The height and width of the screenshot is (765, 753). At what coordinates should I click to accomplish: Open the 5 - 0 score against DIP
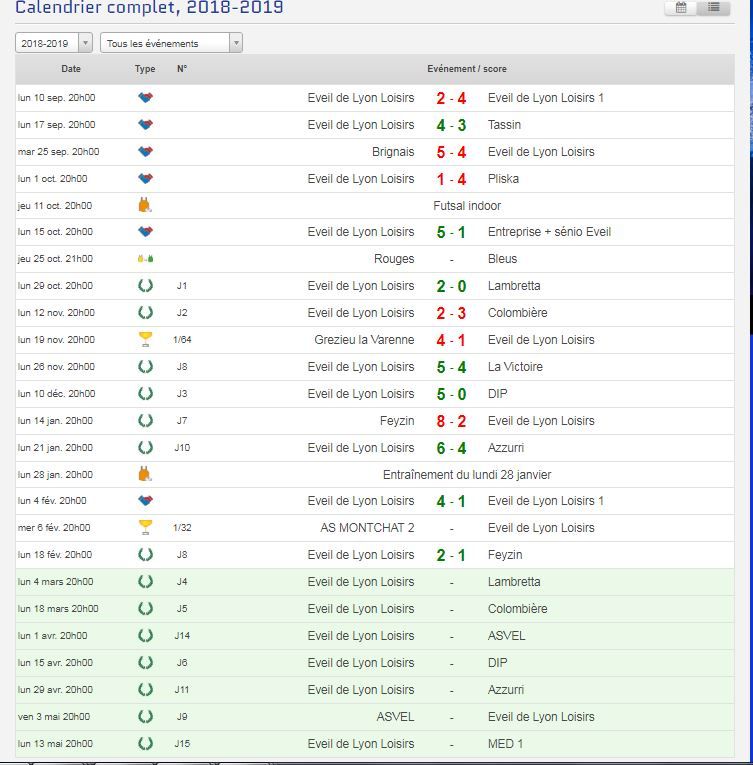[x=451, y=394]
